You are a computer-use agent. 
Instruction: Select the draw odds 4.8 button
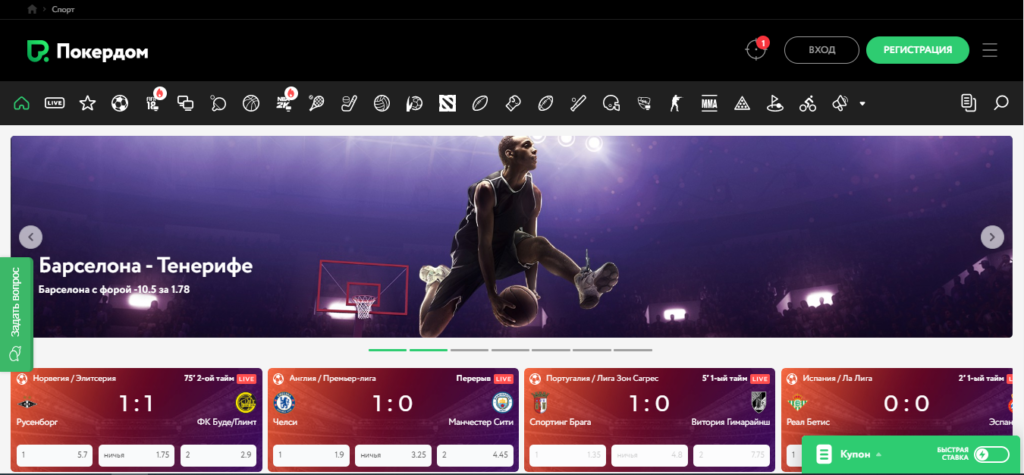click(x=650, y=455)
